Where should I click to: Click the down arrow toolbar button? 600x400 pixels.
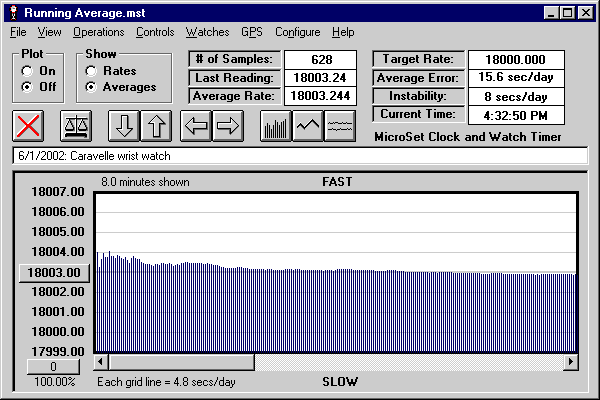point(124,126)
